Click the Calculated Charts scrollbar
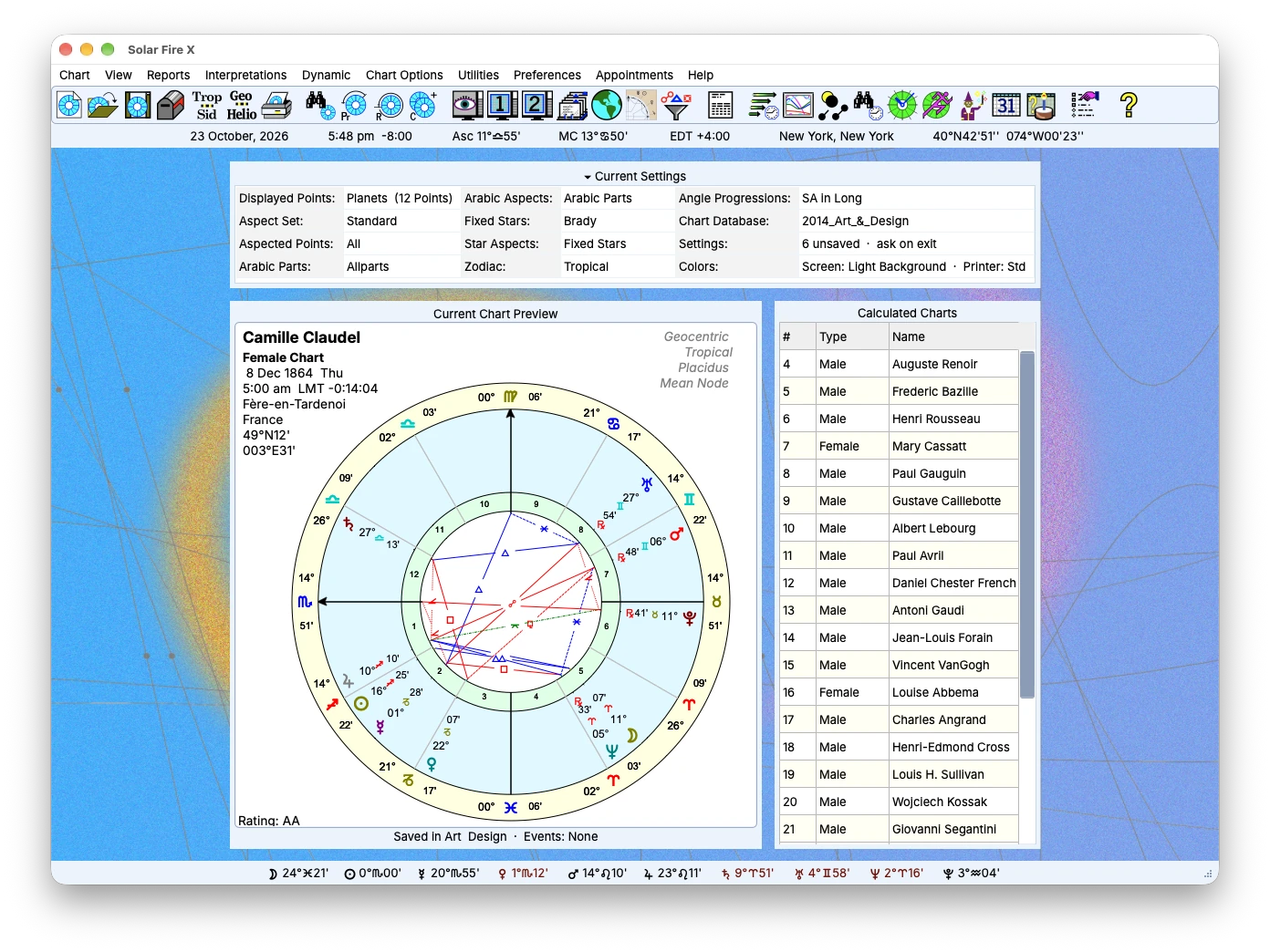The image size is (1270, 952). pos(1026,524)
